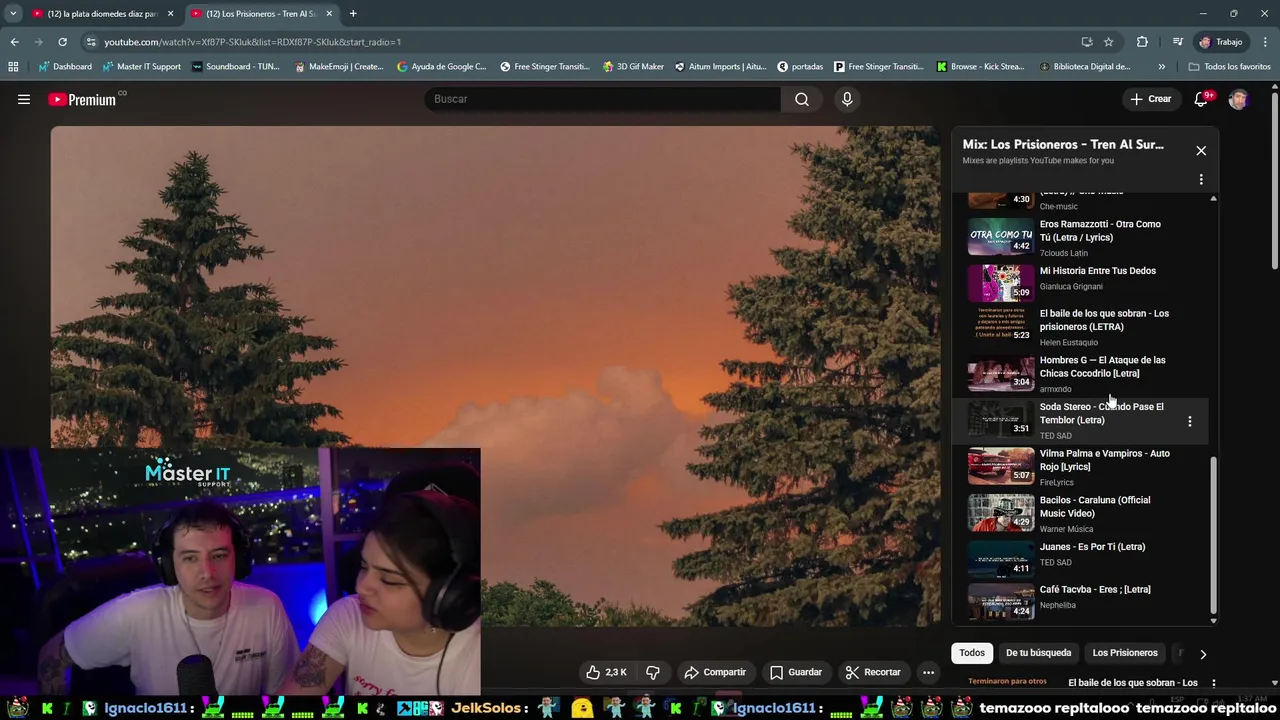Open Vilma Palma e Vampiros thumbnail

[1001, 467]
